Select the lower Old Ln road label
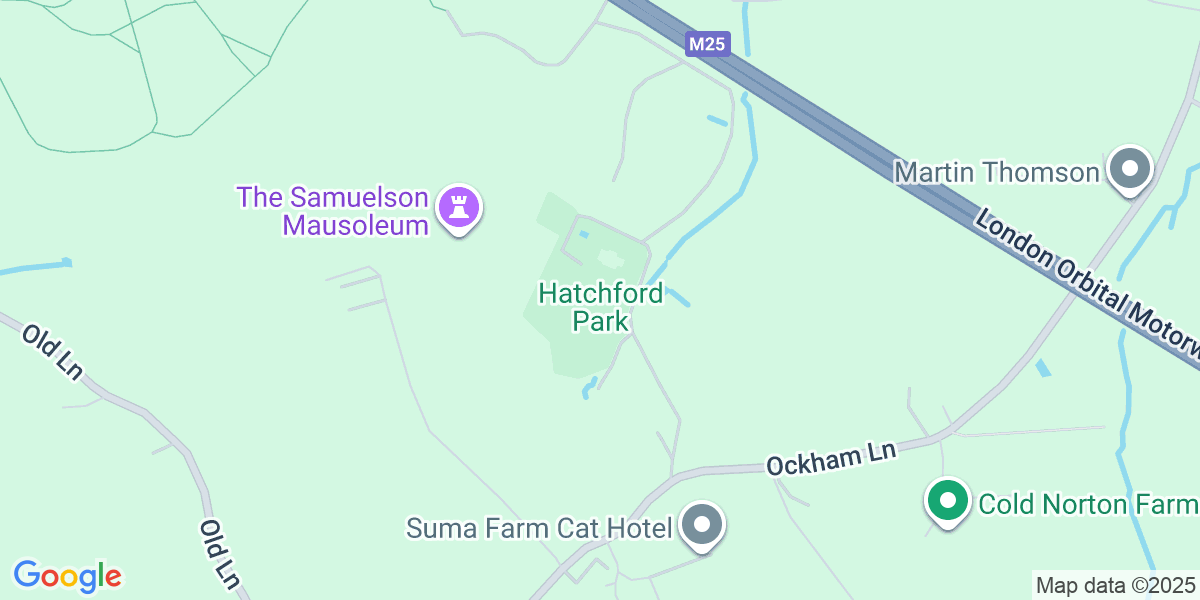The width and height of the screenshot is (1200, 600). [219, 553]
